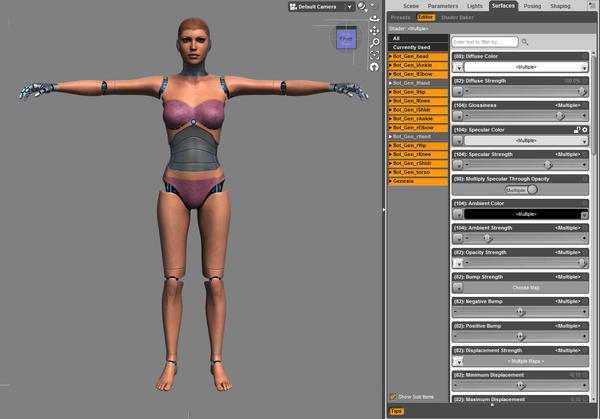Image resolution: width=600 pixels, height=419 pixels.
Task: Open the Shader Baker sub-tab
Action: point(457,17)
